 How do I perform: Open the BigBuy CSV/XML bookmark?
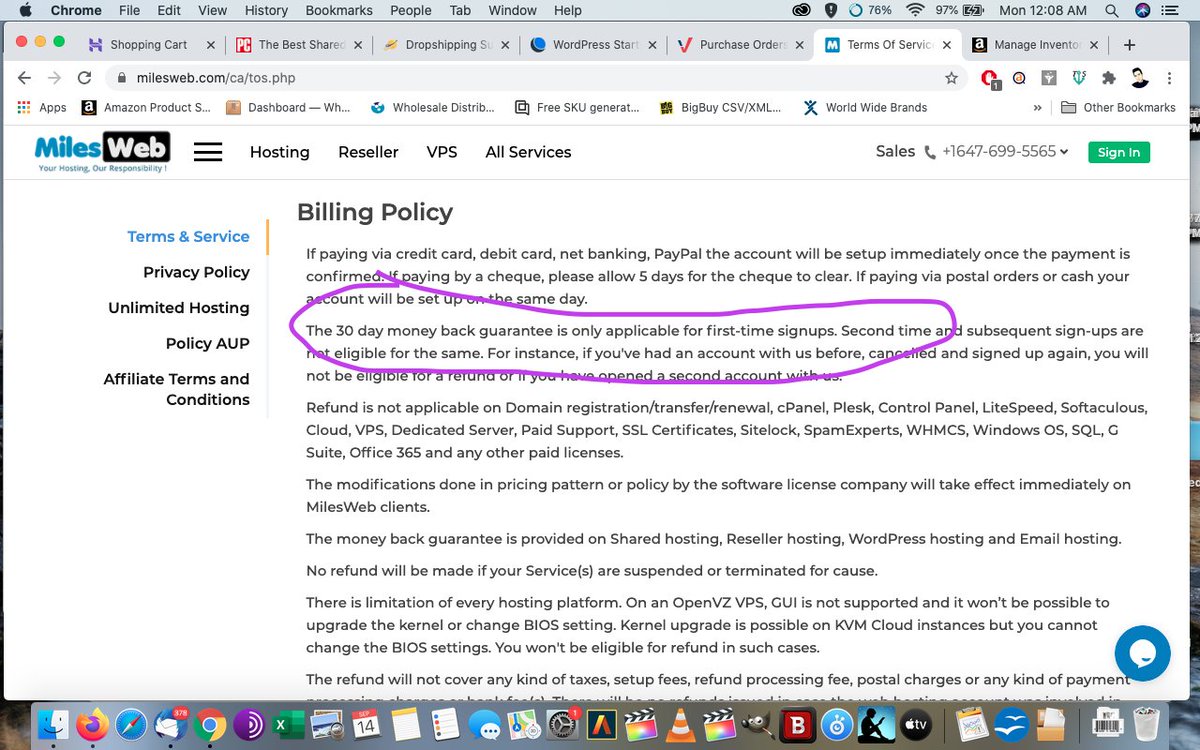click(720, 108)
